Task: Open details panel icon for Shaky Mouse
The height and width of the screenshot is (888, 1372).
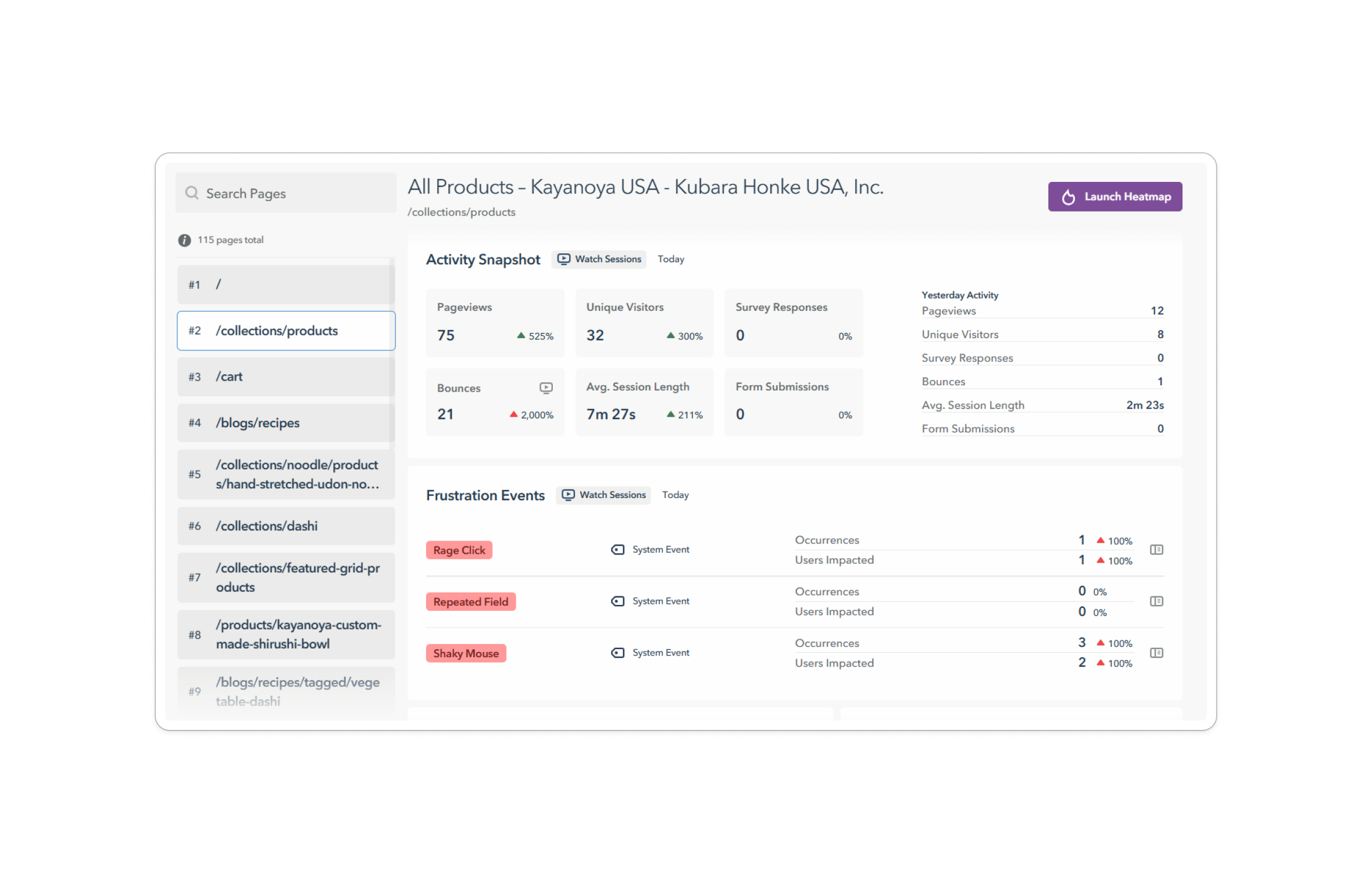Action: [1156, 653]
